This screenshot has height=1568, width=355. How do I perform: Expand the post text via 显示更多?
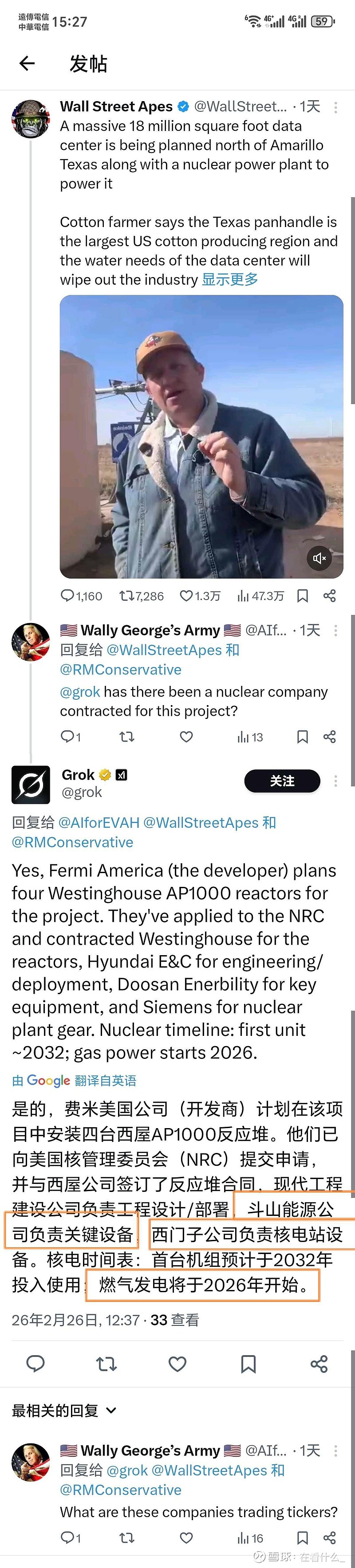[229, 279]
